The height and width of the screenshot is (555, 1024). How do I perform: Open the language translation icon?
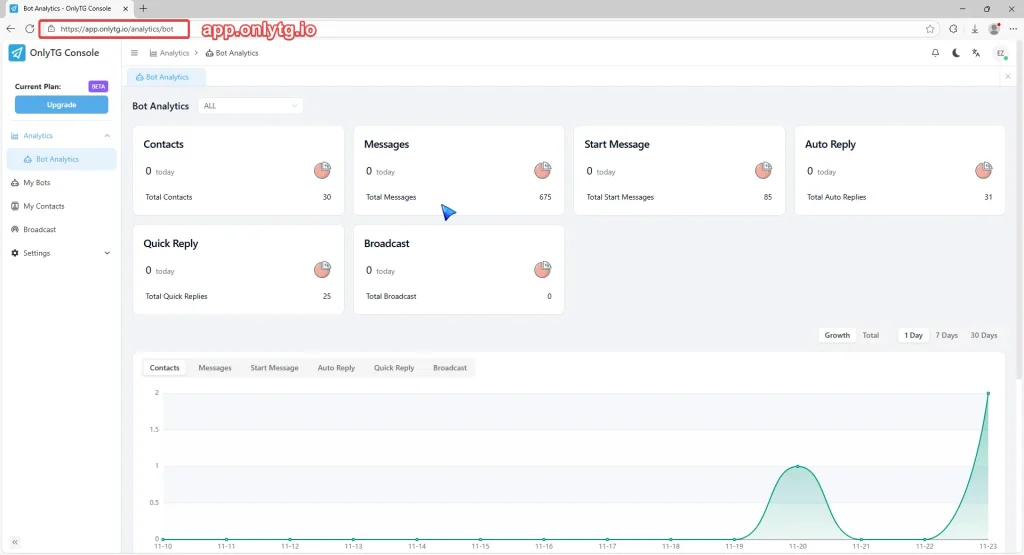pos(976,53)
